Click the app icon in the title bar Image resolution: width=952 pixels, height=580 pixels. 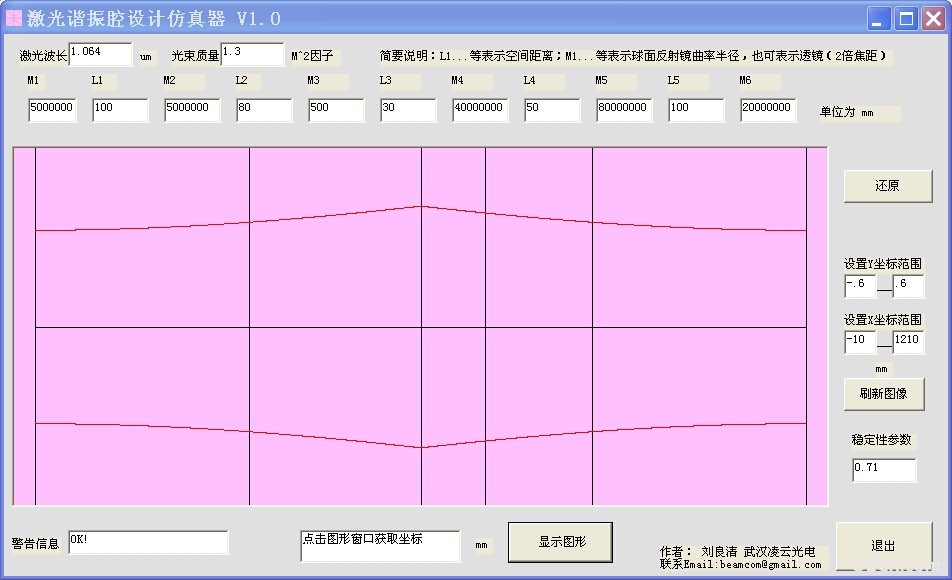point(14,19)
